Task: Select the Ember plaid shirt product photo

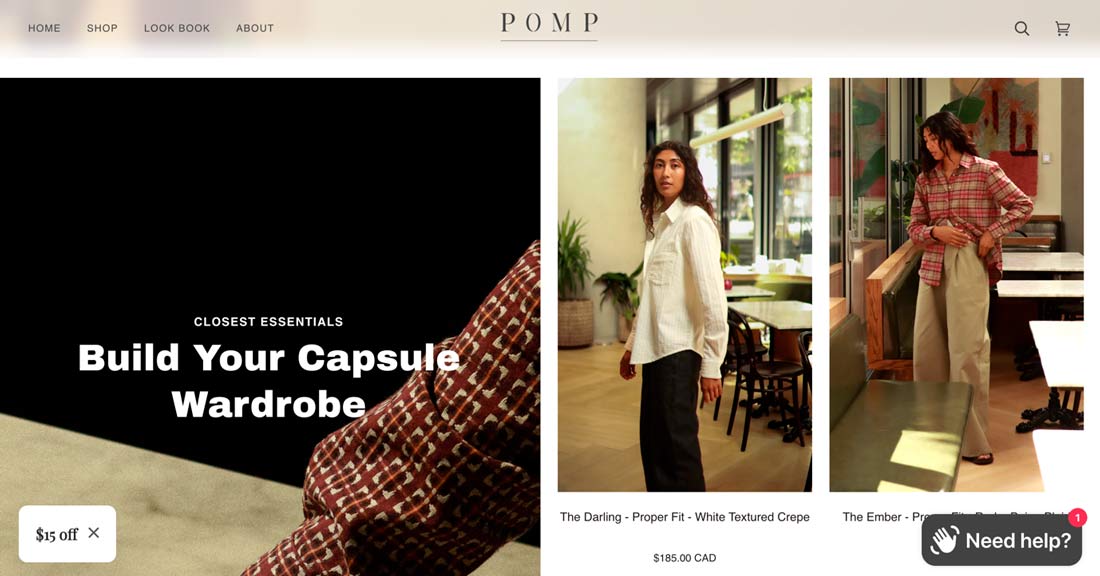Action: tap(956, 285)
